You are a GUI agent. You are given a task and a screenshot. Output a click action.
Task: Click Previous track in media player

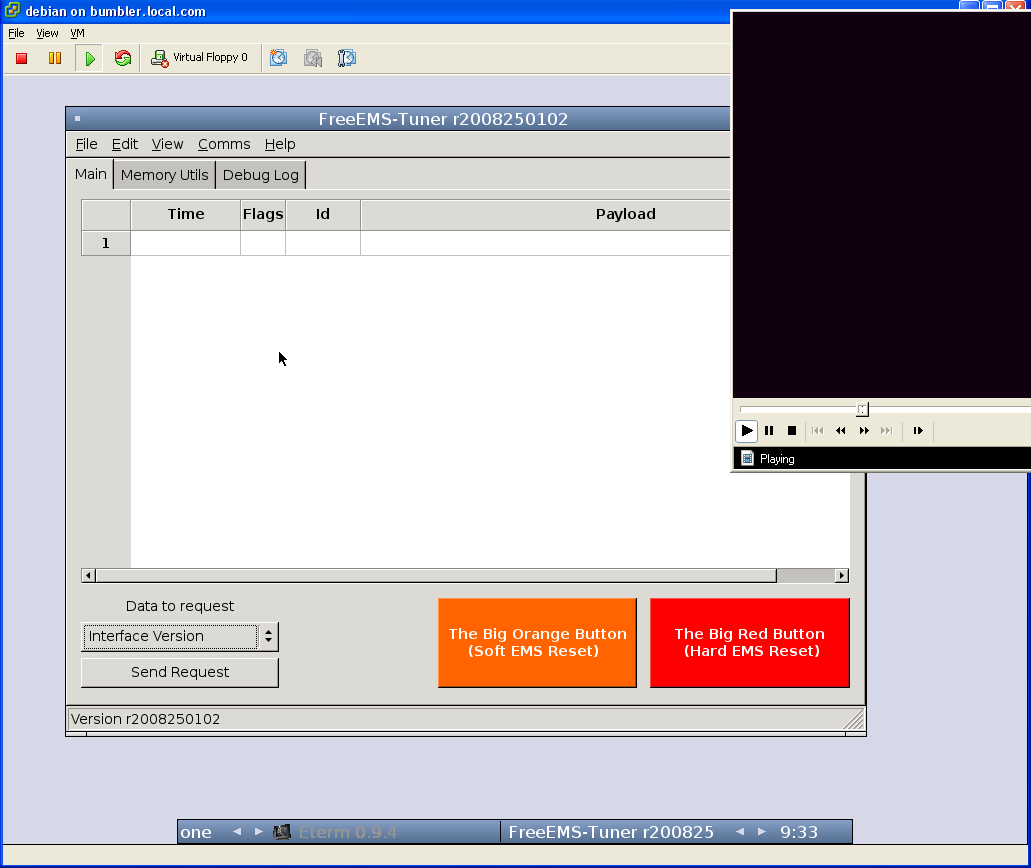click(x=817, y=431)
